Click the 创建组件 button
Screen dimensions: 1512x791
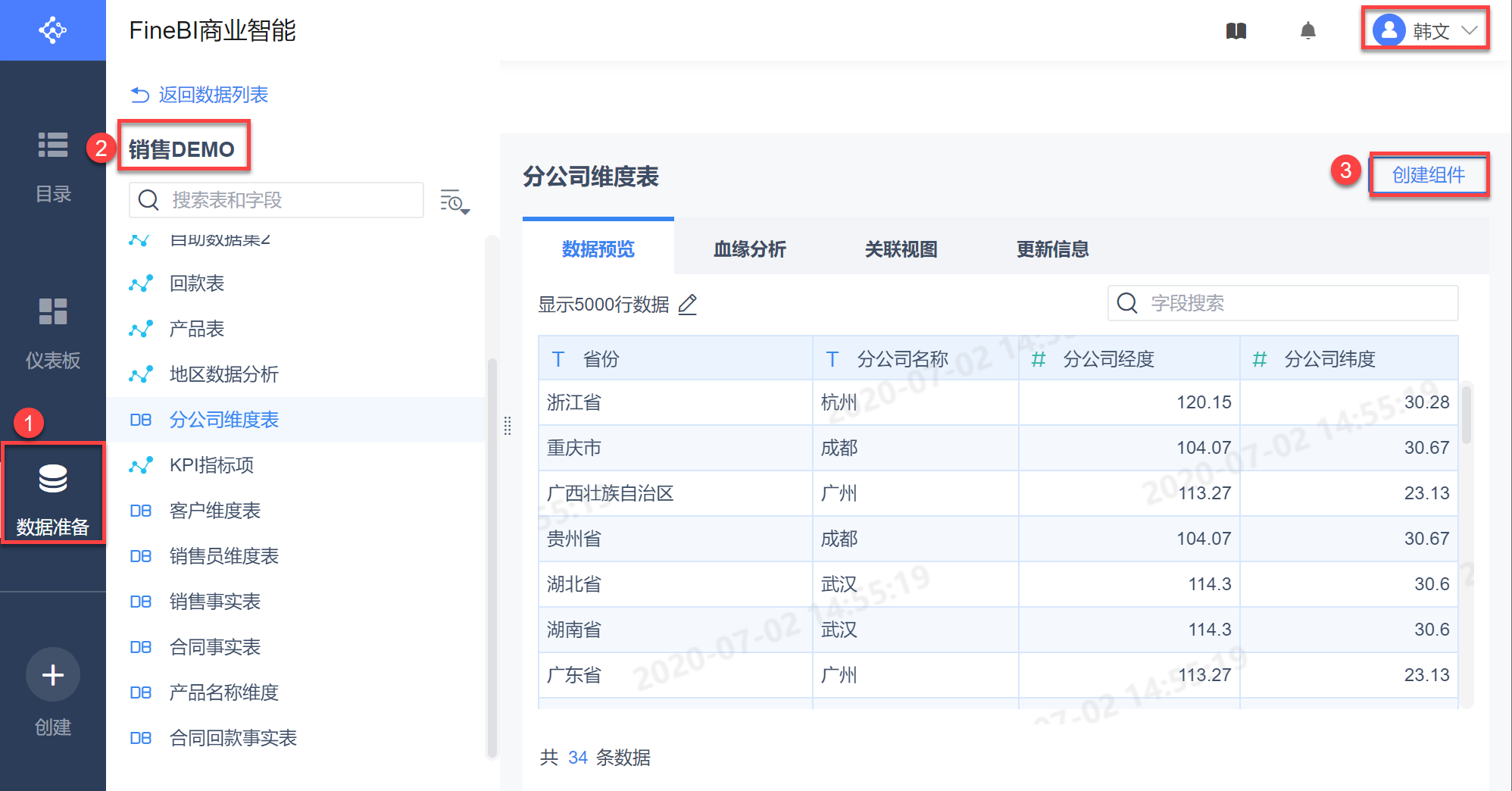1429,175
